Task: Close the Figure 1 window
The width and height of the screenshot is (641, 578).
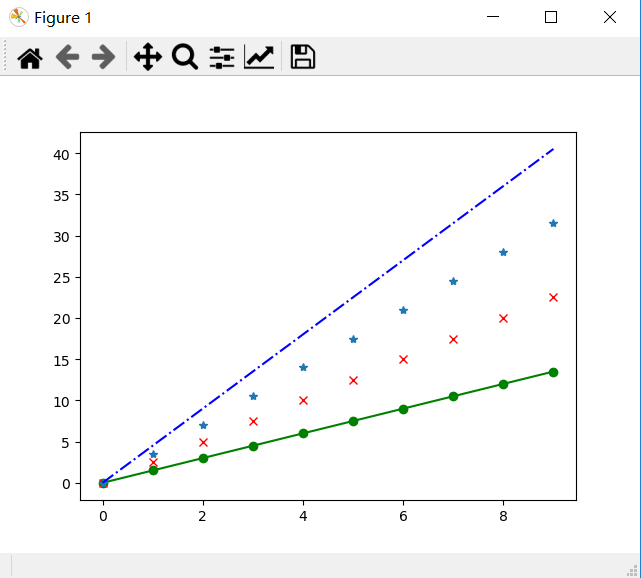Action: [610, 17]
